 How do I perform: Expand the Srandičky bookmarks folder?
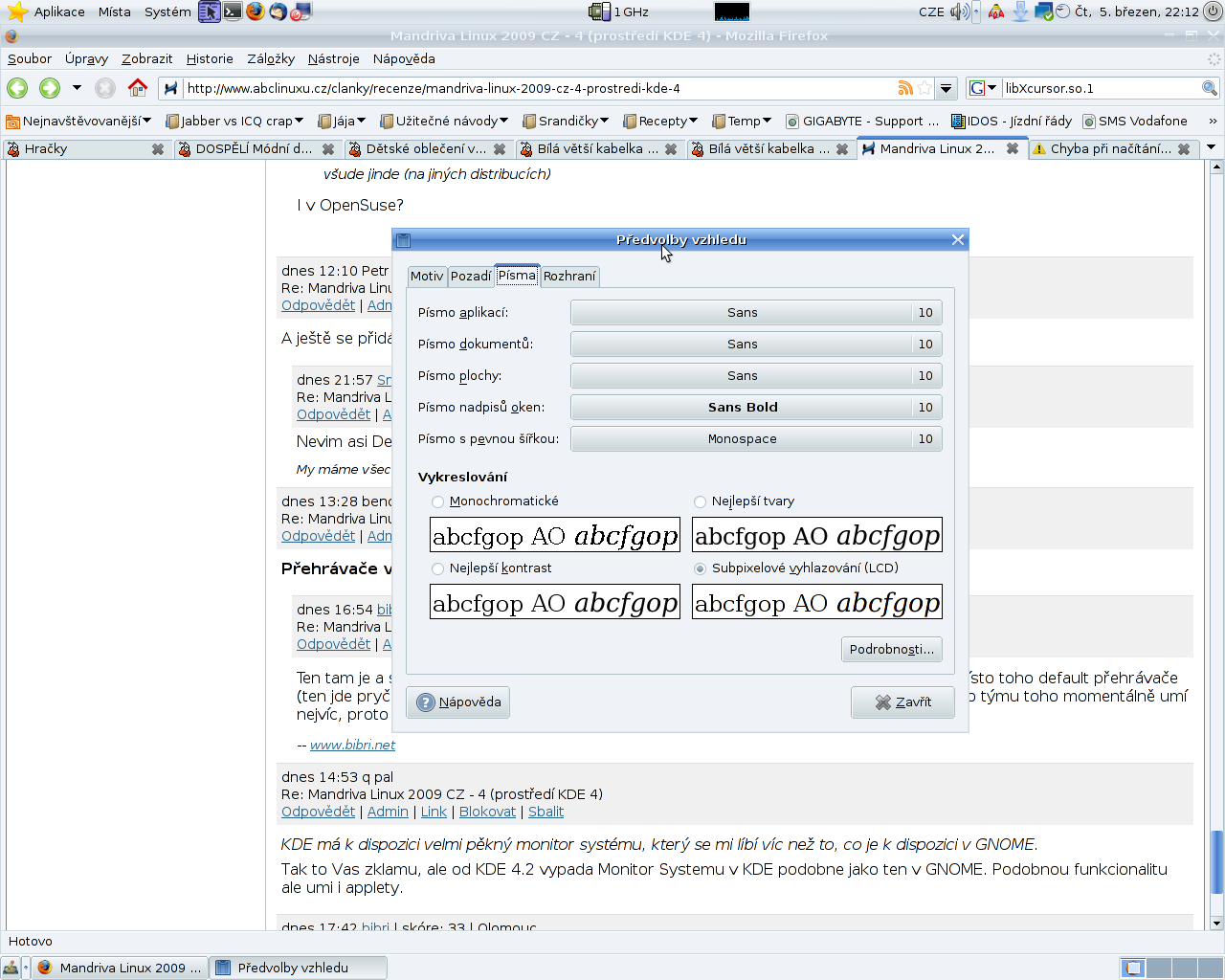click(566, 122)
